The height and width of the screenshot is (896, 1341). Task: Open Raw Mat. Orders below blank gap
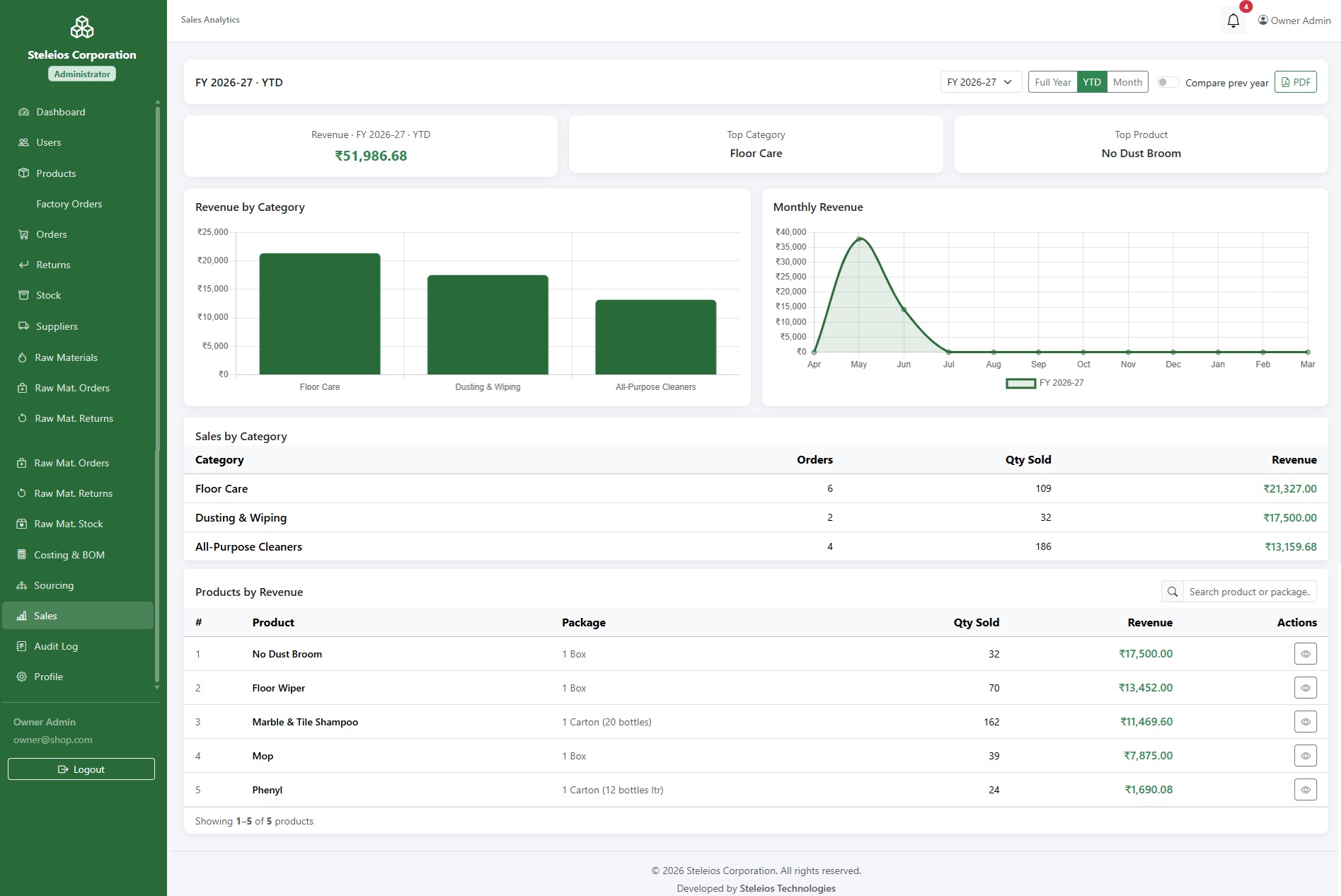coord(71,463)
